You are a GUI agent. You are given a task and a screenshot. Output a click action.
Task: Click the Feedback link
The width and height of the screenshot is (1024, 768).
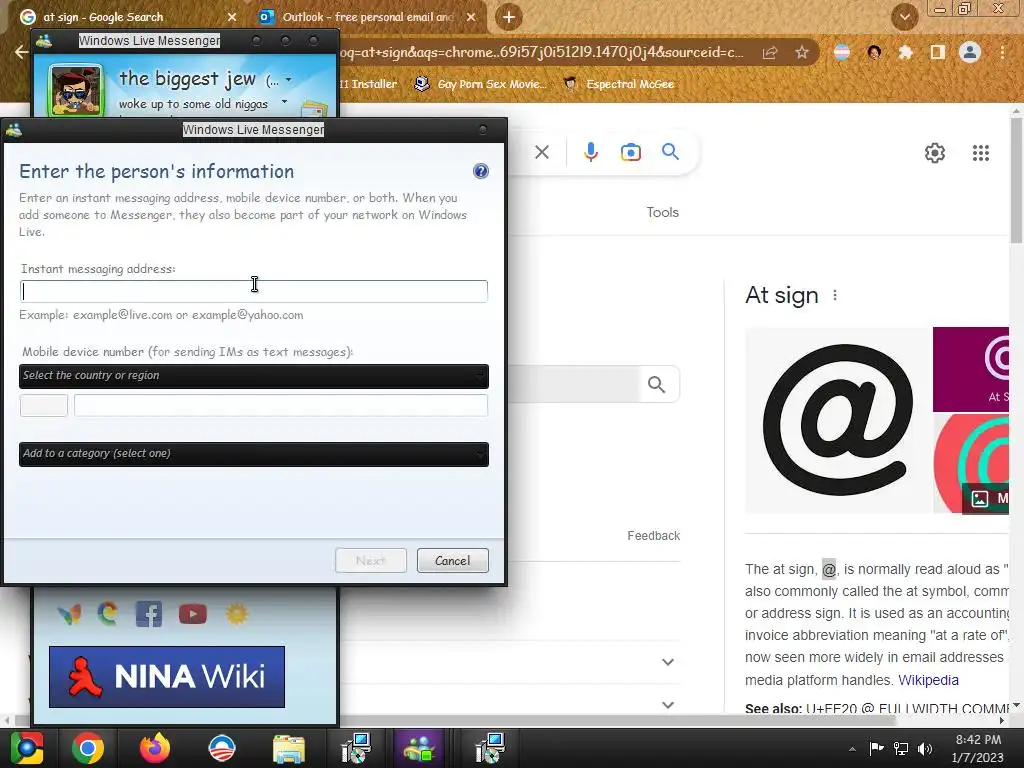(x=654, y=536)
